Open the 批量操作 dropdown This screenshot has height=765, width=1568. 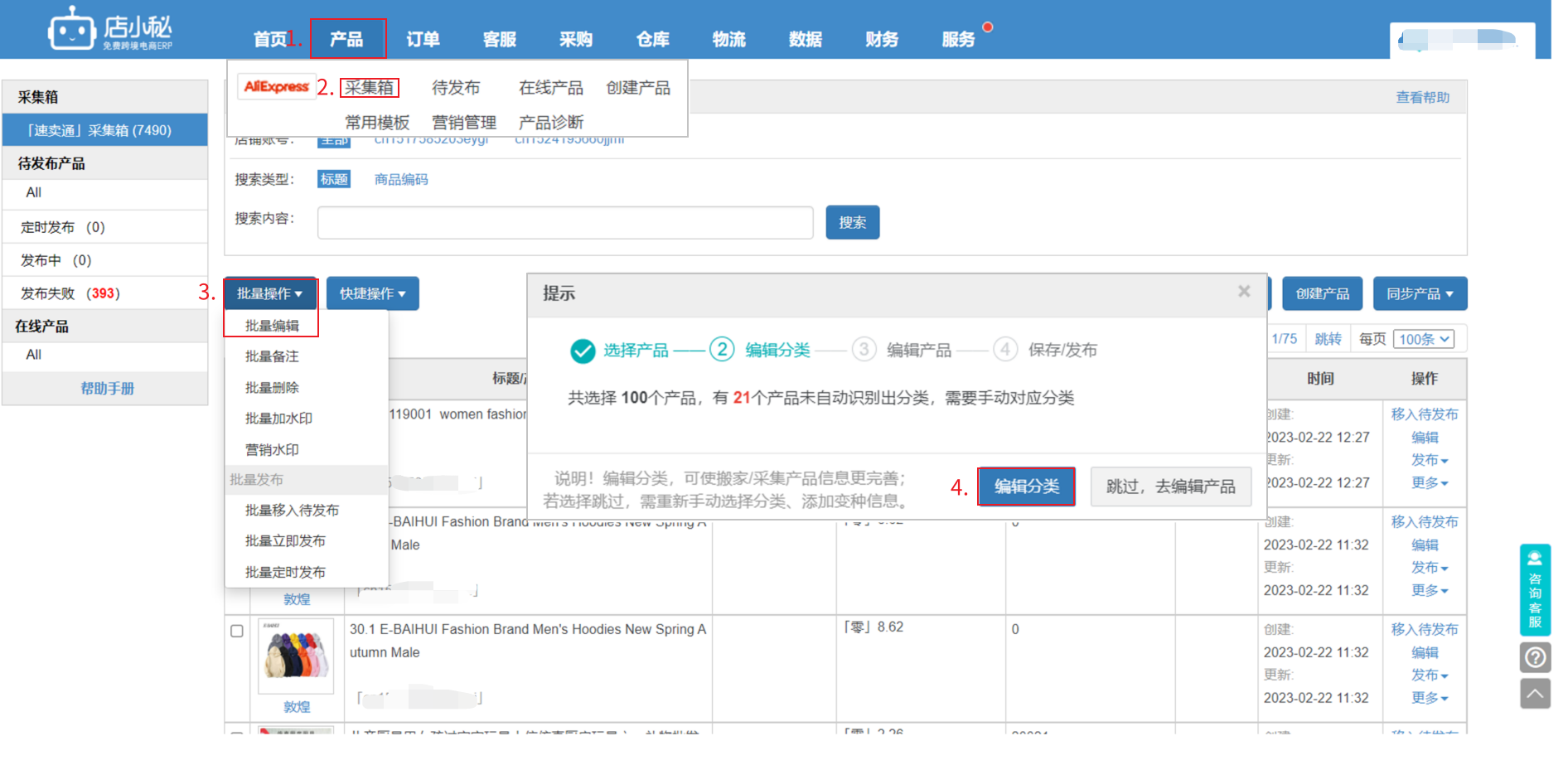point(269,293)
